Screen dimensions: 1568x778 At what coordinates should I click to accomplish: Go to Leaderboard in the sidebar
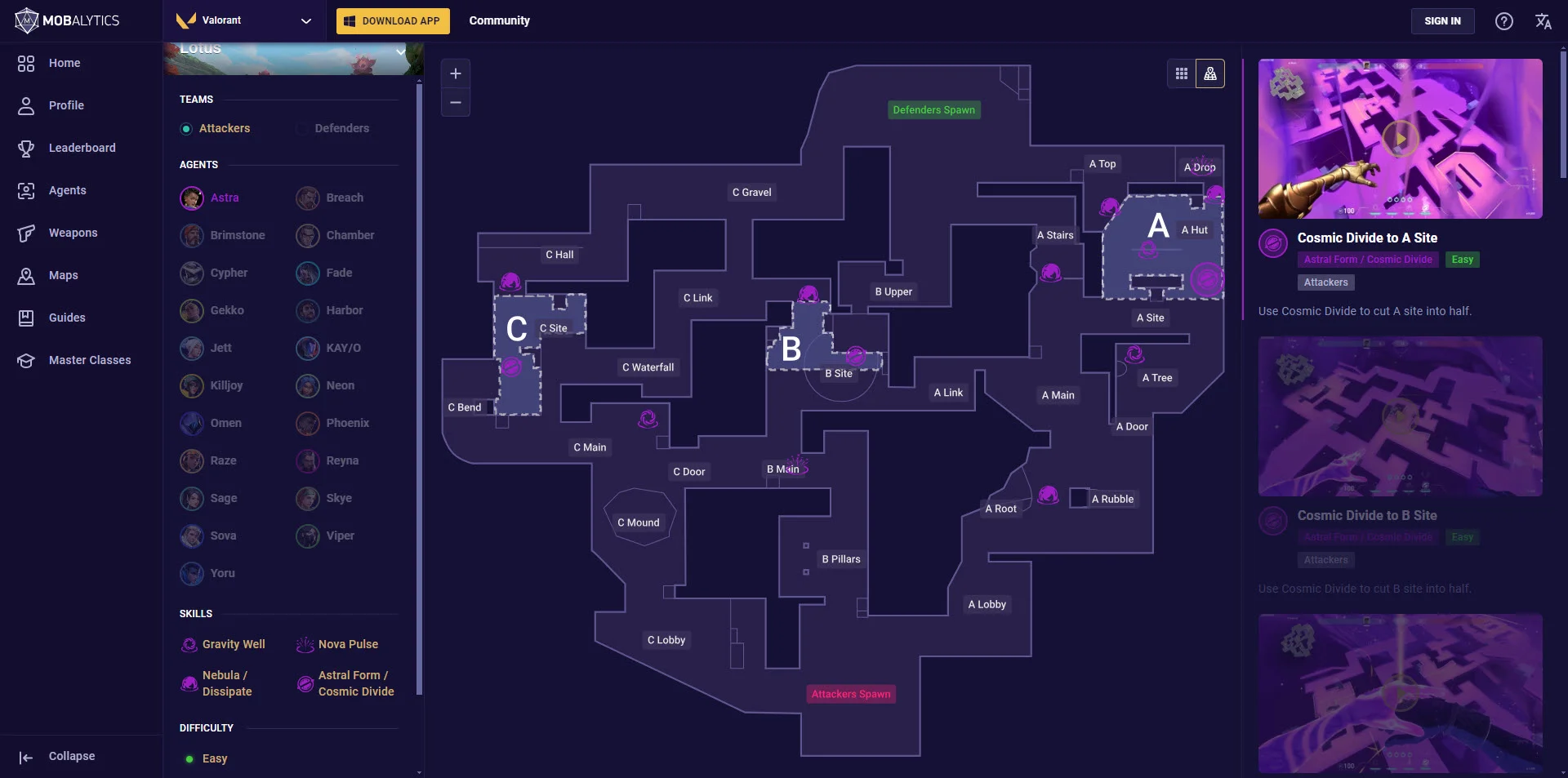click(x=82, y=148)
